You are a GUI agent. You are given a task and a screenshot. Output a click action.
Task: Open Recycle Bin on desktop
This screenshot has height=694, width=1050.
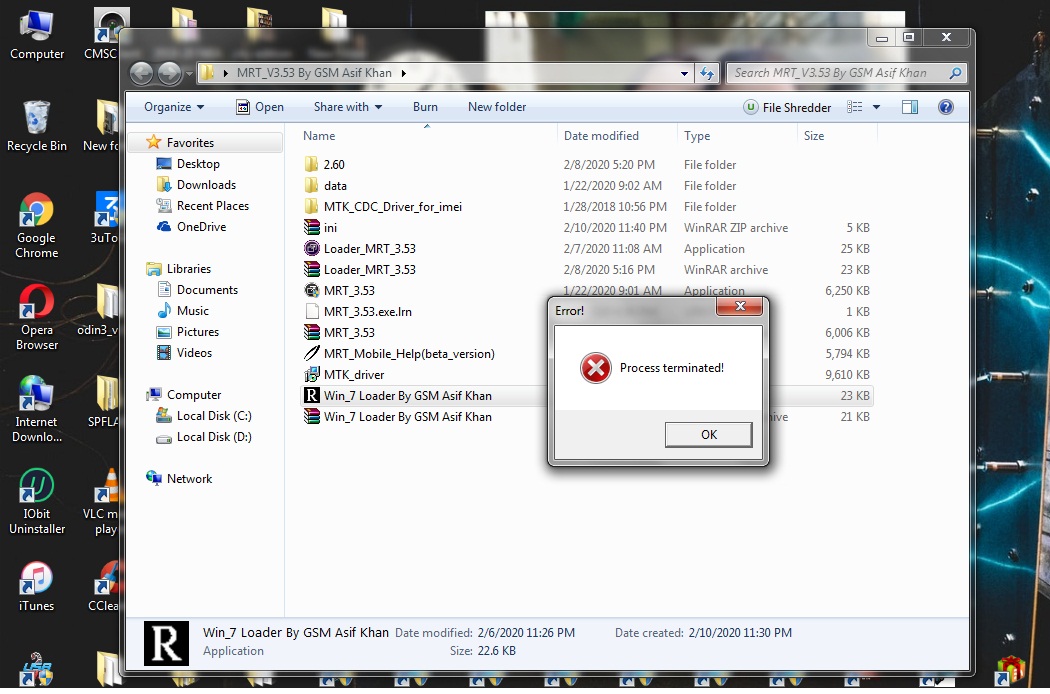coord(36,127)
